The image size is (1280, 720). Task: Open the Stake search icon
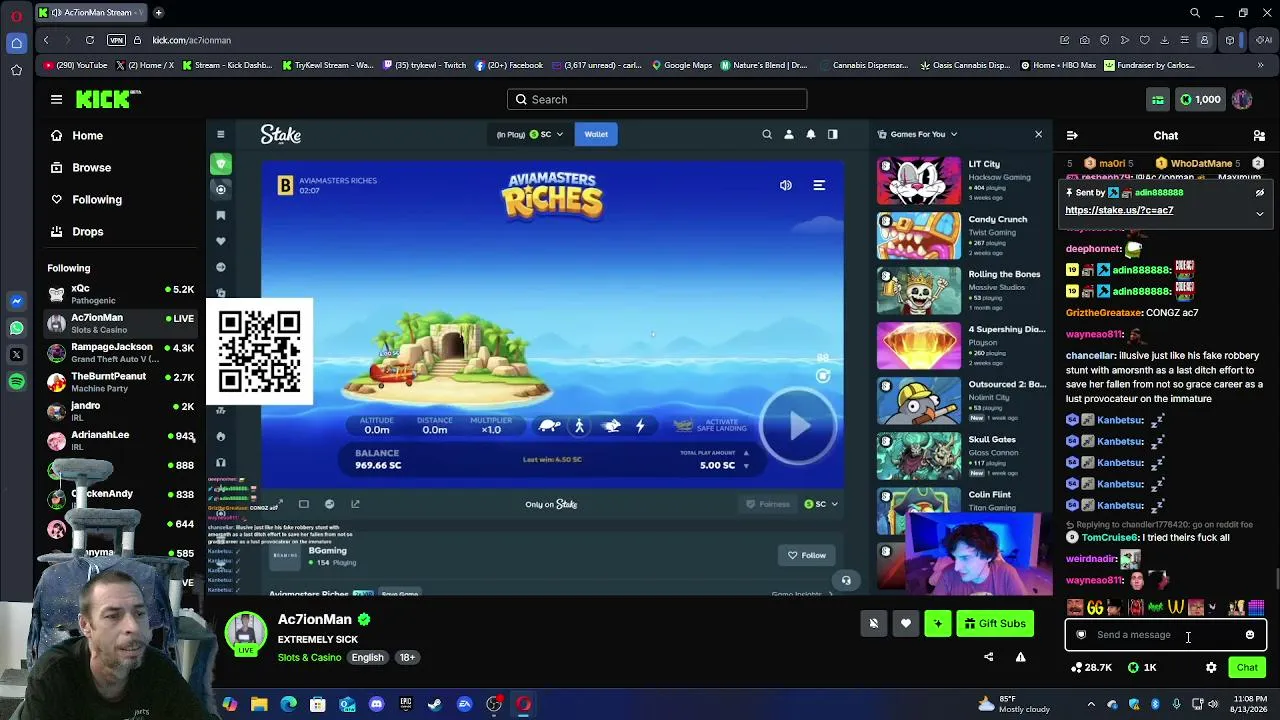(x=767, y=134)
